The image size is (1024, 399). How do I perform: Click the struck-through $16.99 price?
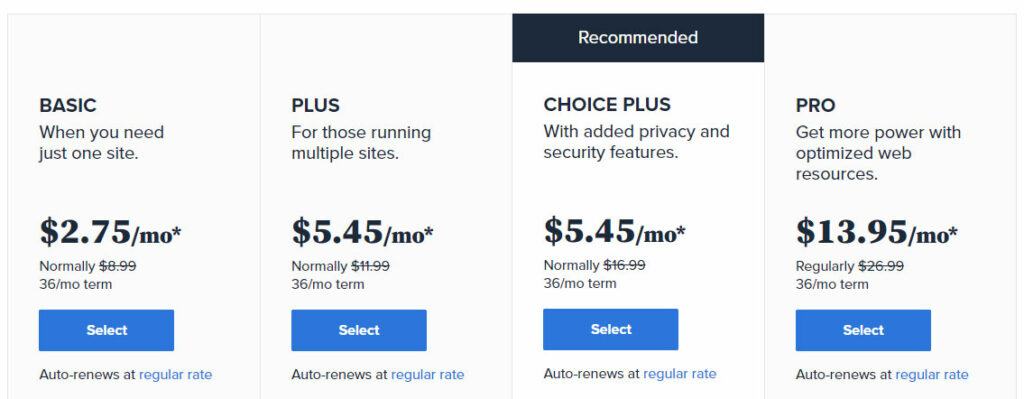(x=624, y=266)
